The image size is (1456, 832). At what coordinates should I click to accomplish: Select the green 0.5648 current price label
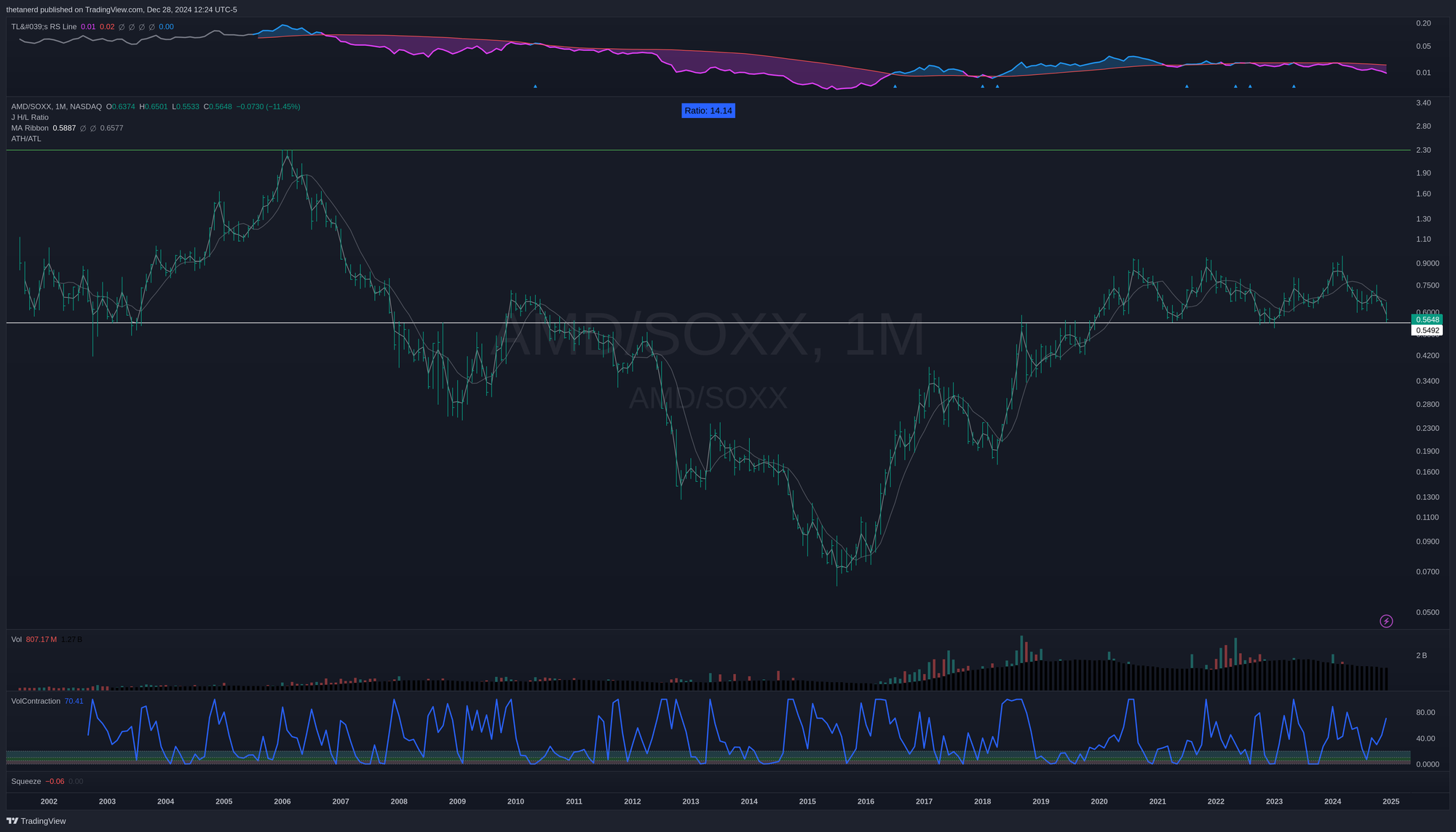tap(1427, 320)
